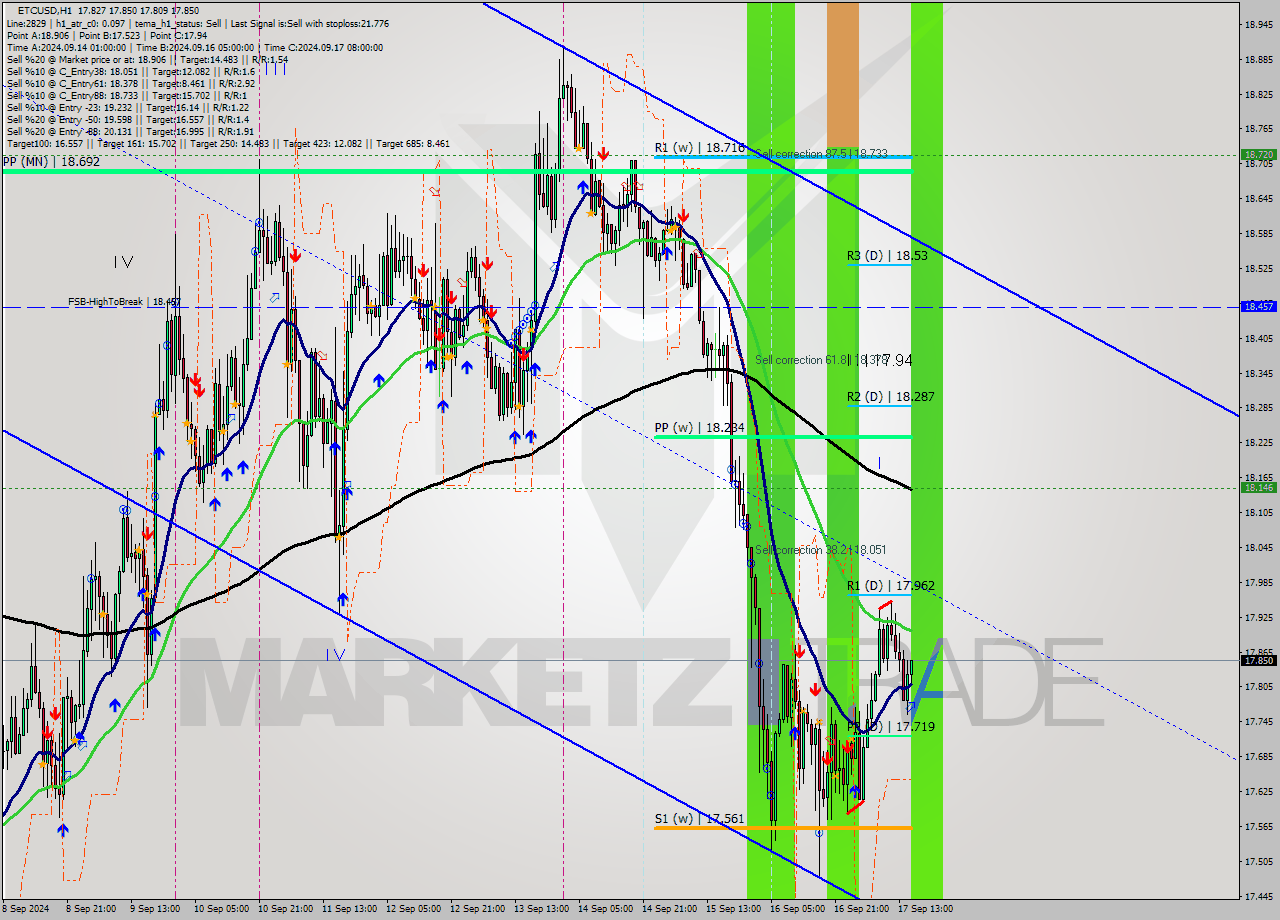Select 'Sell correction 38.2 | 18.051' label
1280x920 pixels.
pos(820,550)
